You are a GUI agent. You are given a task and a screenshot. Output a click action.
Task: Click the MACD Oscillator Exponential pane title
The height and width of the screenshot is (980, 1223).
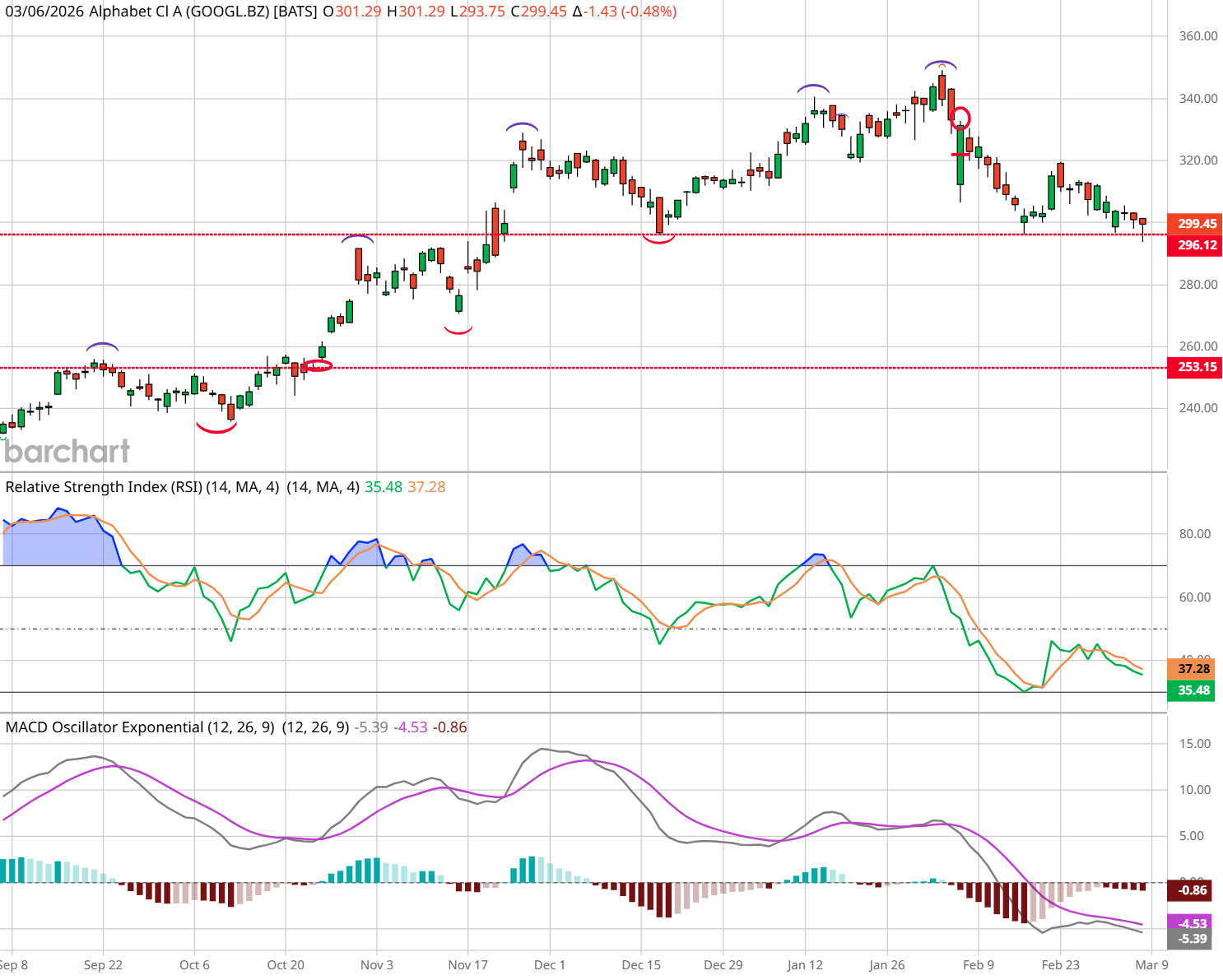point(140,727)
